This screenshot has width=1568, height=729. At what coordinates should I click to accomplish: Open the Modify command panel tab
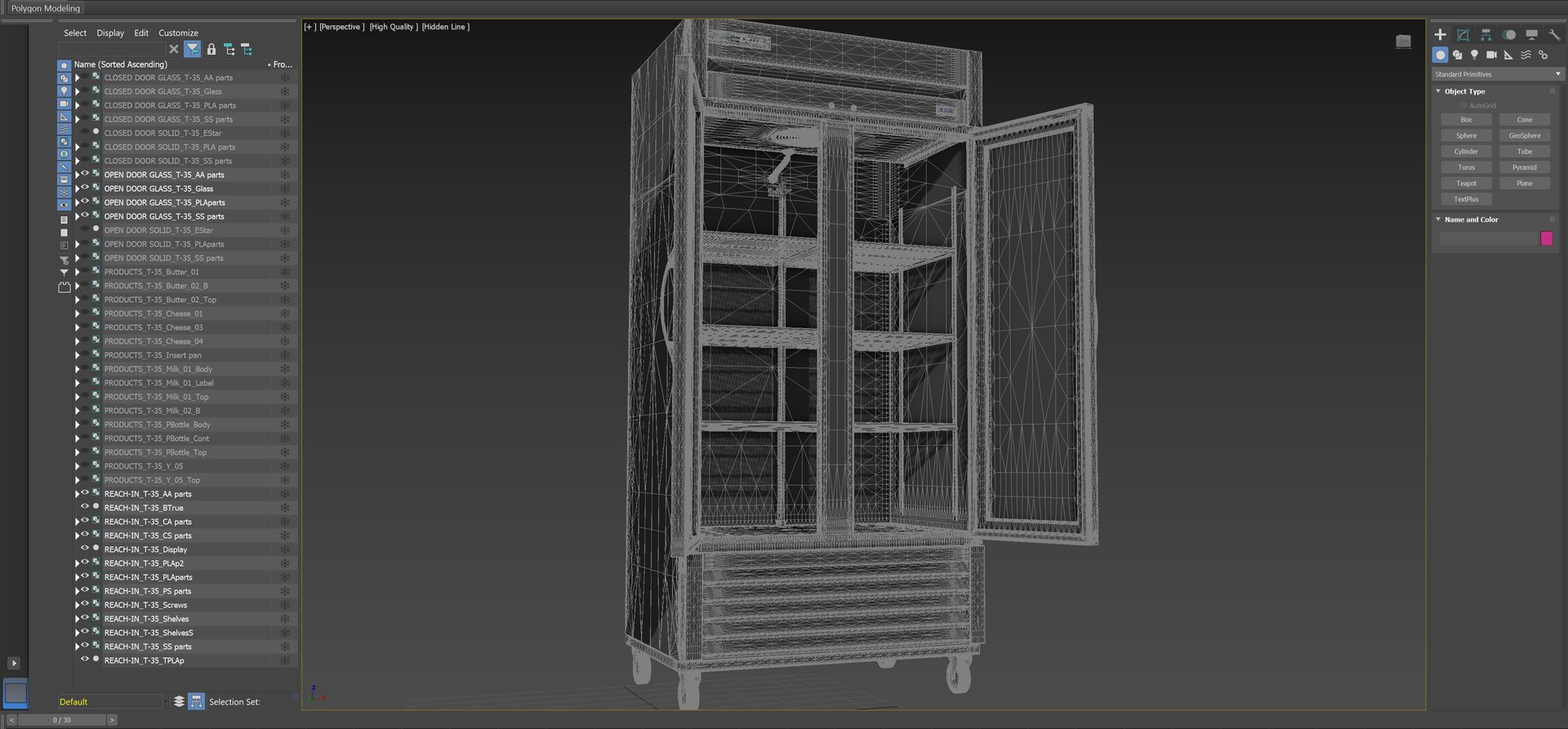click(x=1463, y=34)
